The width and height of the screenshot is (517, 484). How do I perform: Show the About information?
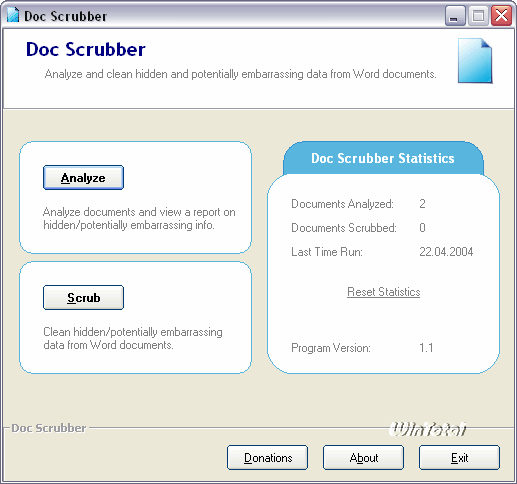[363, 457]
